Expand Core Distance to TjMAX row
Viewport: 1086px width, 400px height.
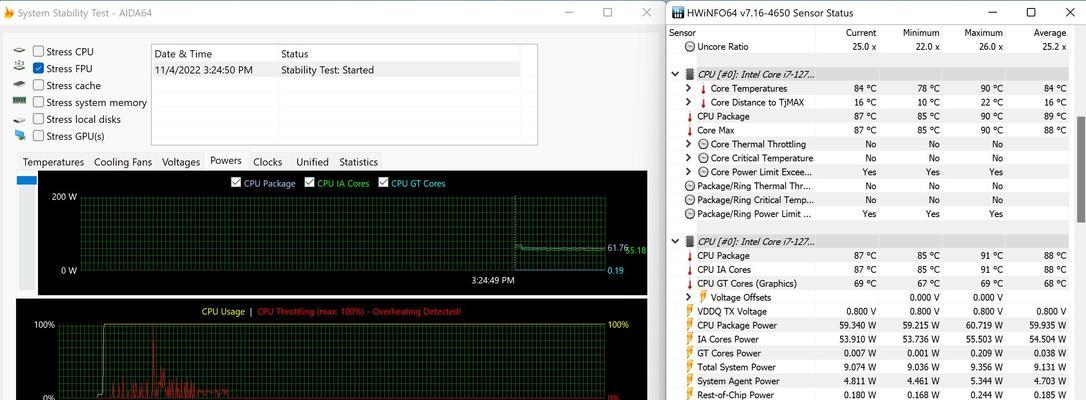[688, 102]
